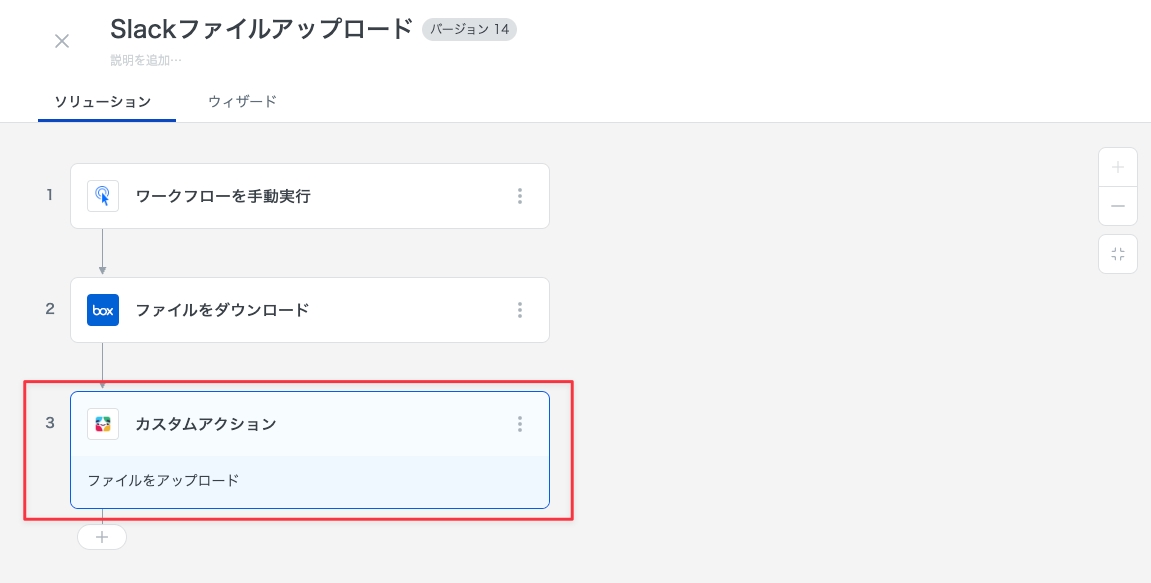
Task: Click the バージョン 14 version badge
Action: 469,29
